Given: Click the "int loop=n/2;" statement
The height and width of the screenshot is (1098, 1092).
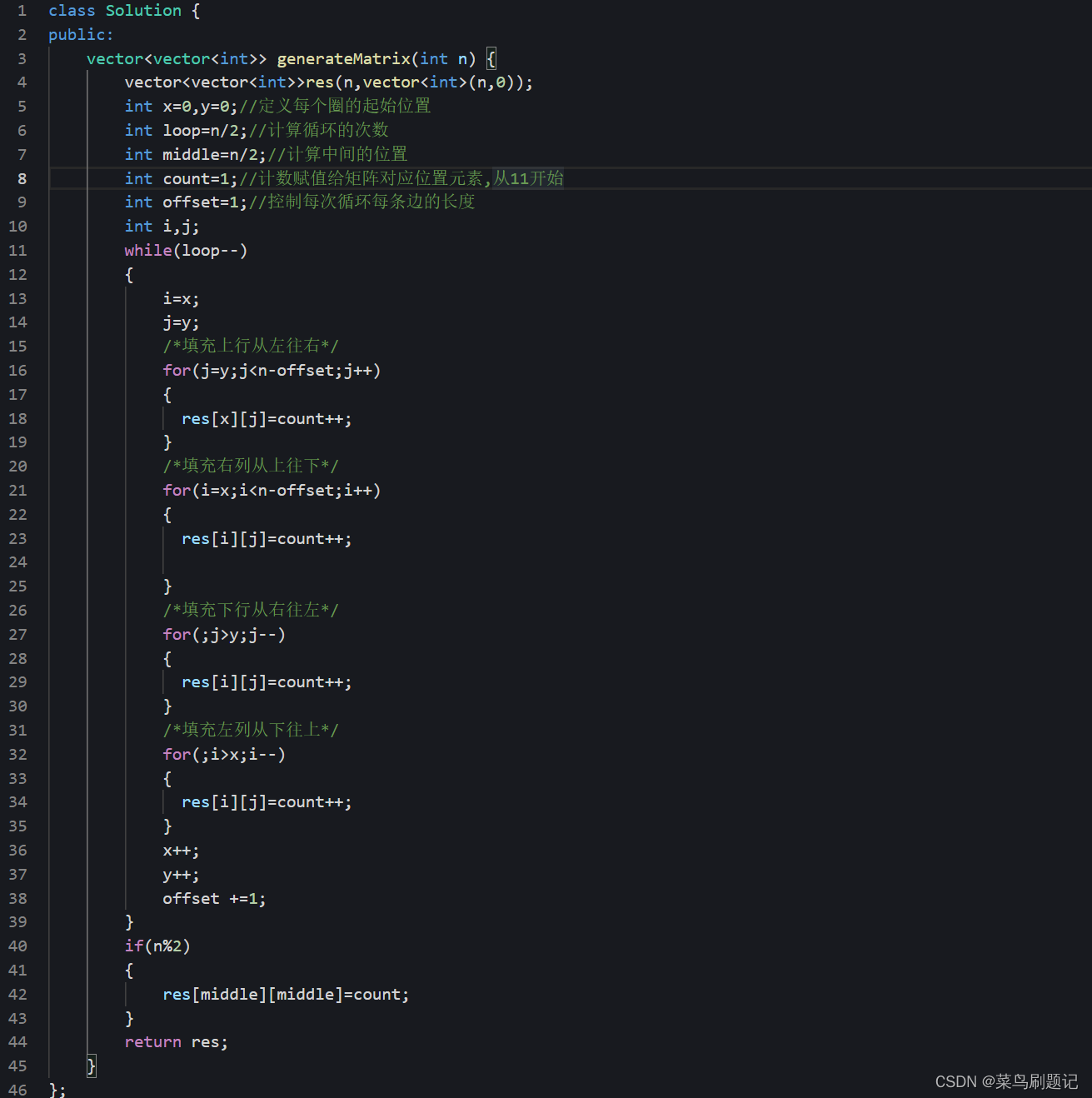Looking at the screenshot, I should click(x=187, y=131).
